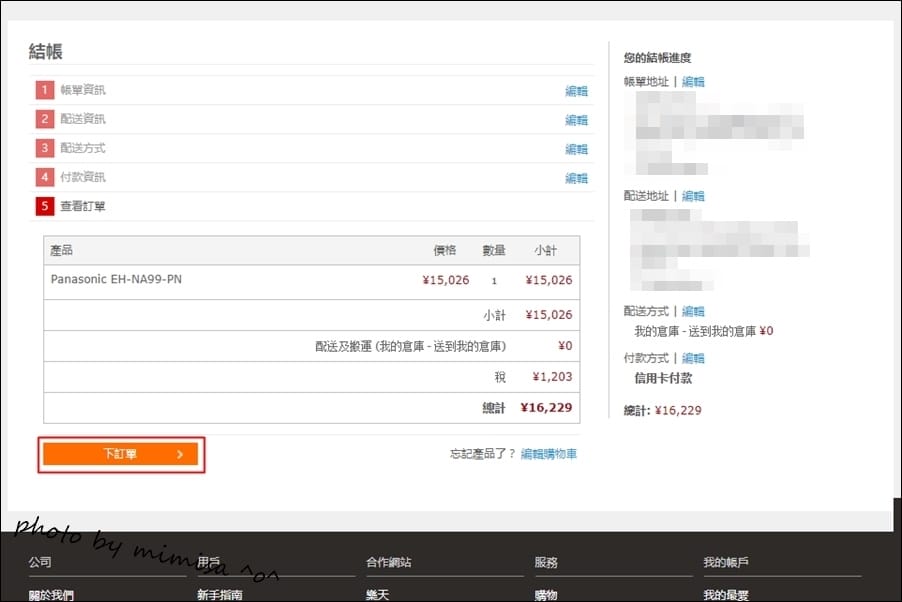The width and height of the screenshot is (902, 602).
Task: Open 關於我們 in the footer
Action: coord(51,593)
